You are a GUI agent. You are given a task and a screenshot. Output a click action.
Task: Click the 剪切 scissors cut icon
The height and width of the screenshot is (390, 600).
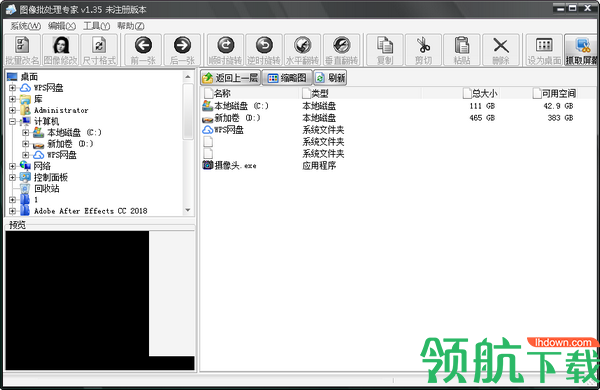pyautogui.click(x=424, y=50)
